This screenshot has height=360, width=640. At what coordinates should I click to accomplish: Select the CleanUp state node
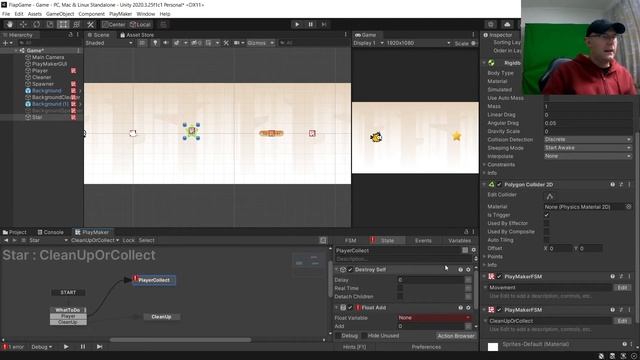(x=161, y=317)
